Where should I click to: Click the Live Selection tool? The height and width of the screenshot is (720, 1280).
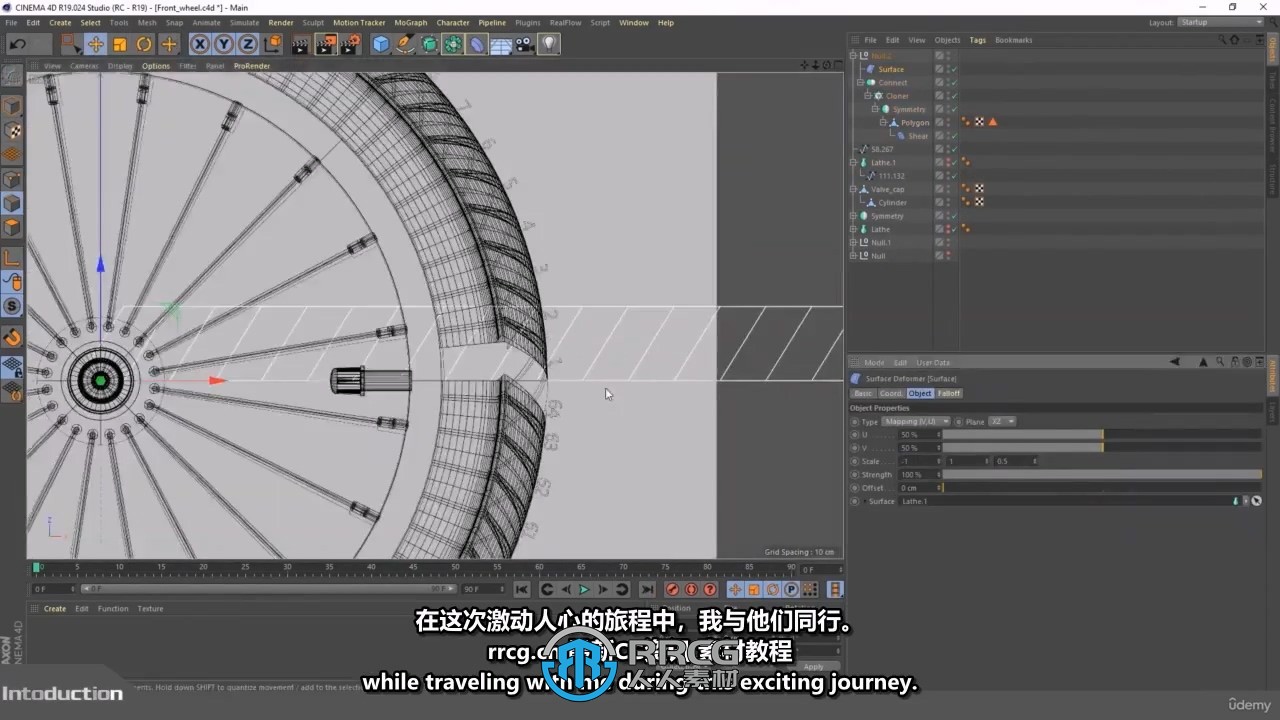70,44
